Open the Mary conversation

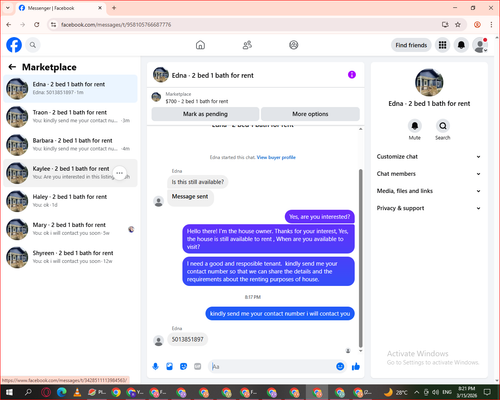70,229
